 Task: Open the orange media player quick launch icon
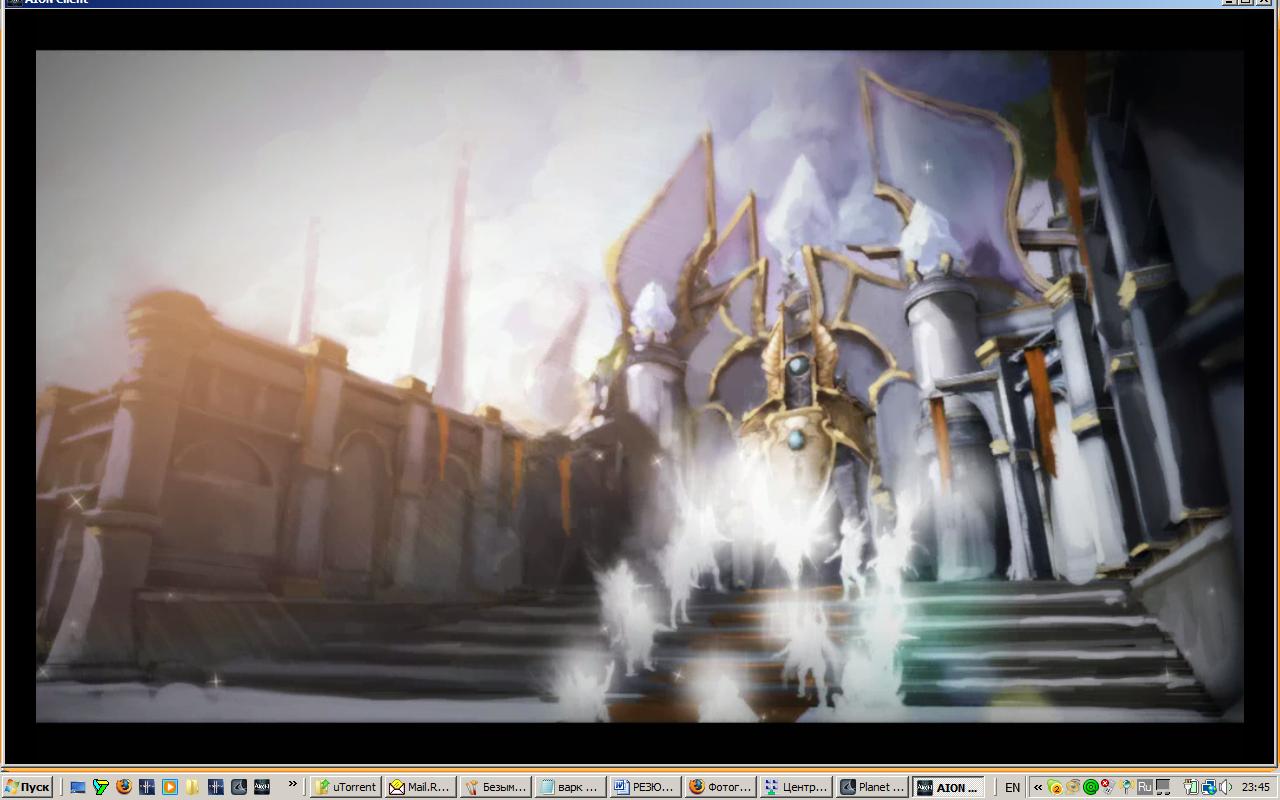coord(170,787)
